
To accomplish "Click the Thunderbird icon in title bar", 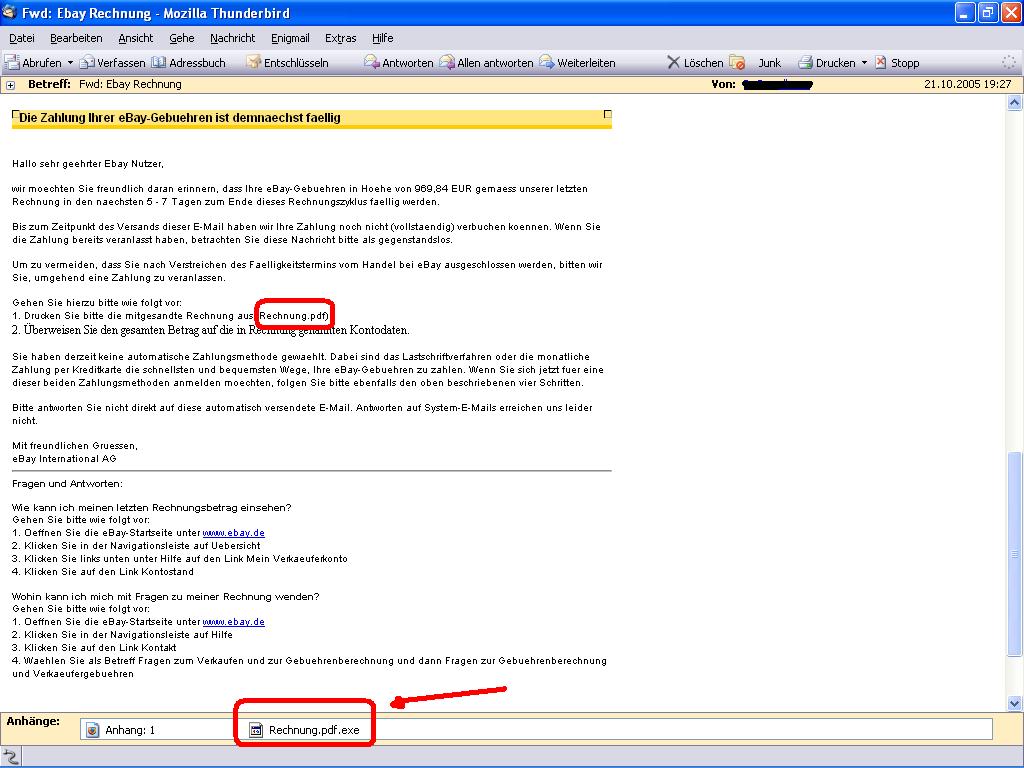I will [9, 12].
